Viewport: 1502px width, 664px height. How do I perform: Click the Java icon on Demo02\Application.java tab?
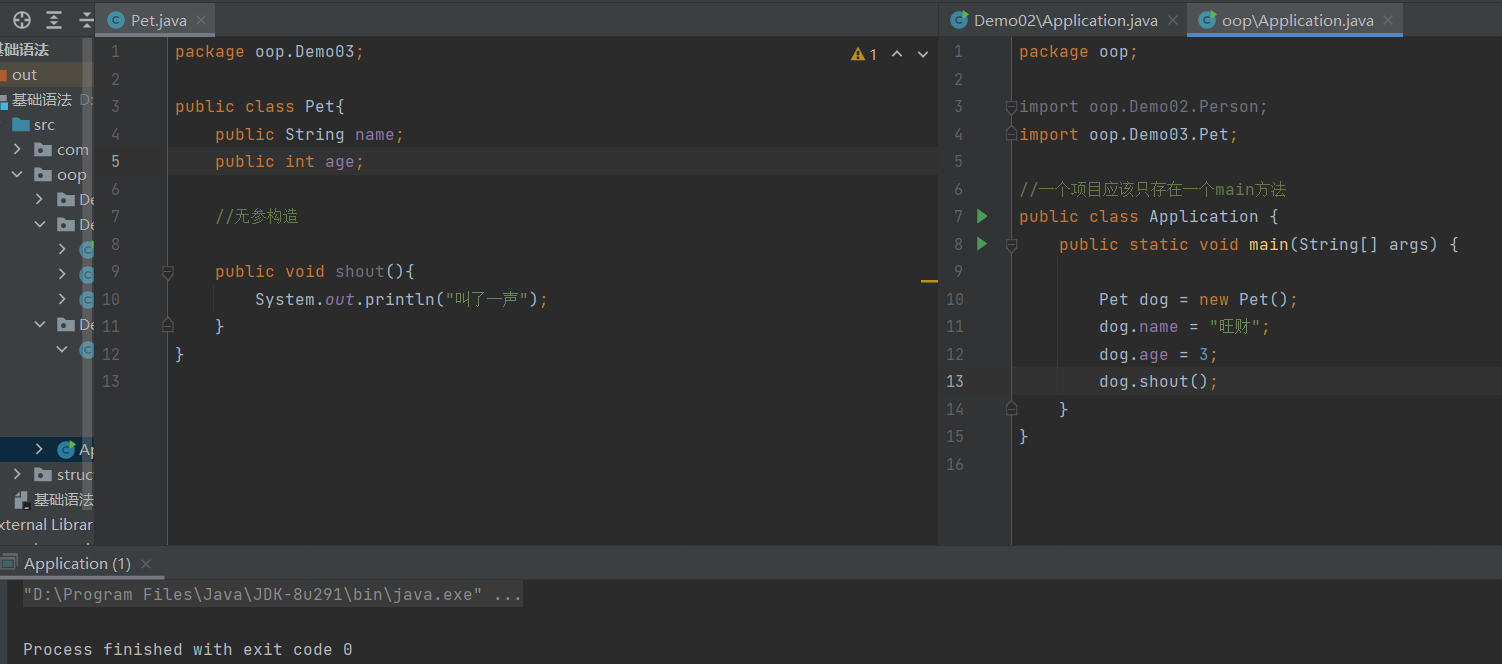pos(960,20)
